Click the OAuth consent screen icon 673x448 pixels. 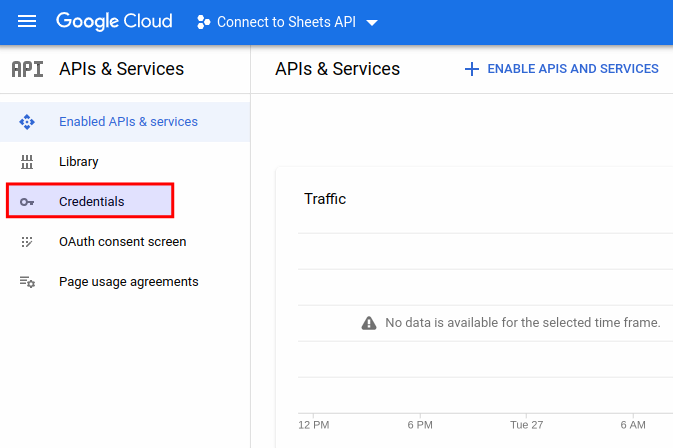click(x=27, y=242)
